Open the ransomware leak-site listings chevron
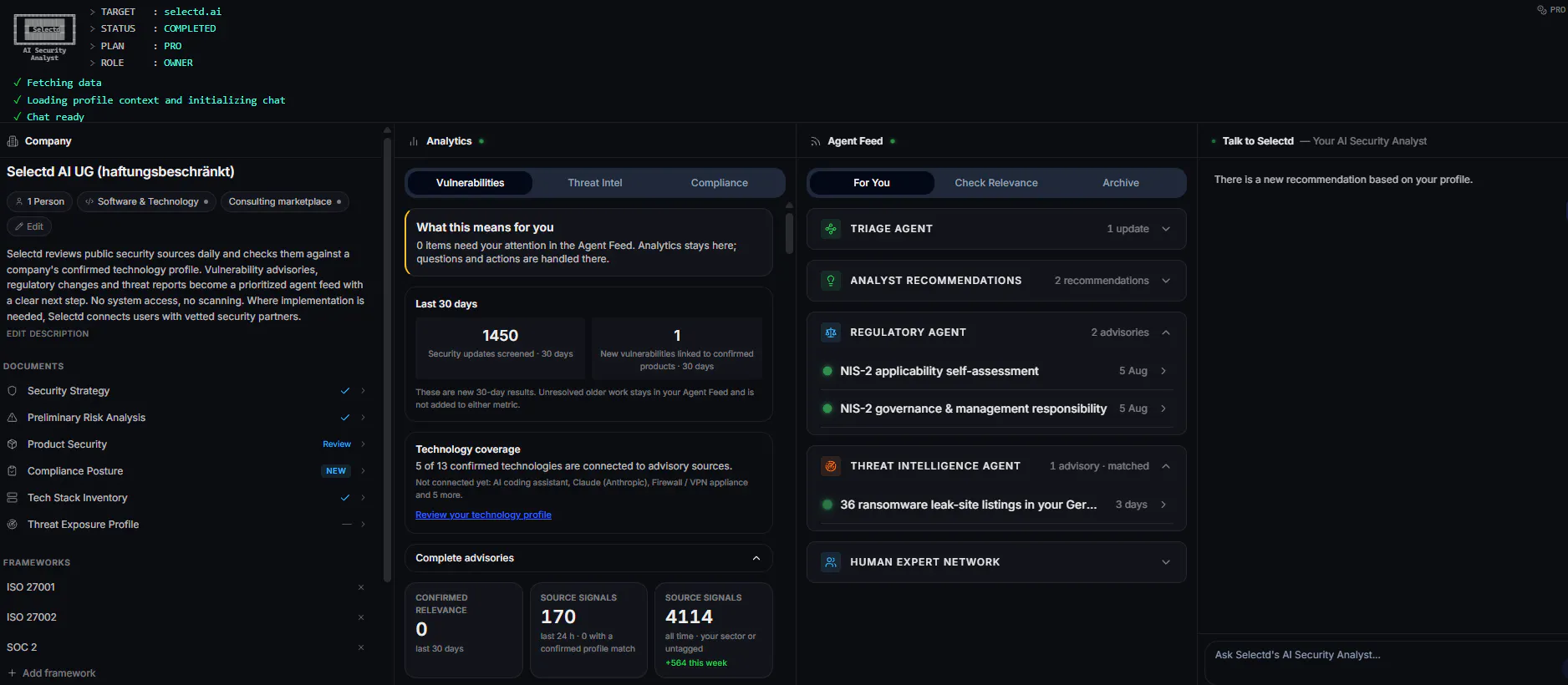1568x685 pixels. pyautogui.click(x=1163, y=505)
